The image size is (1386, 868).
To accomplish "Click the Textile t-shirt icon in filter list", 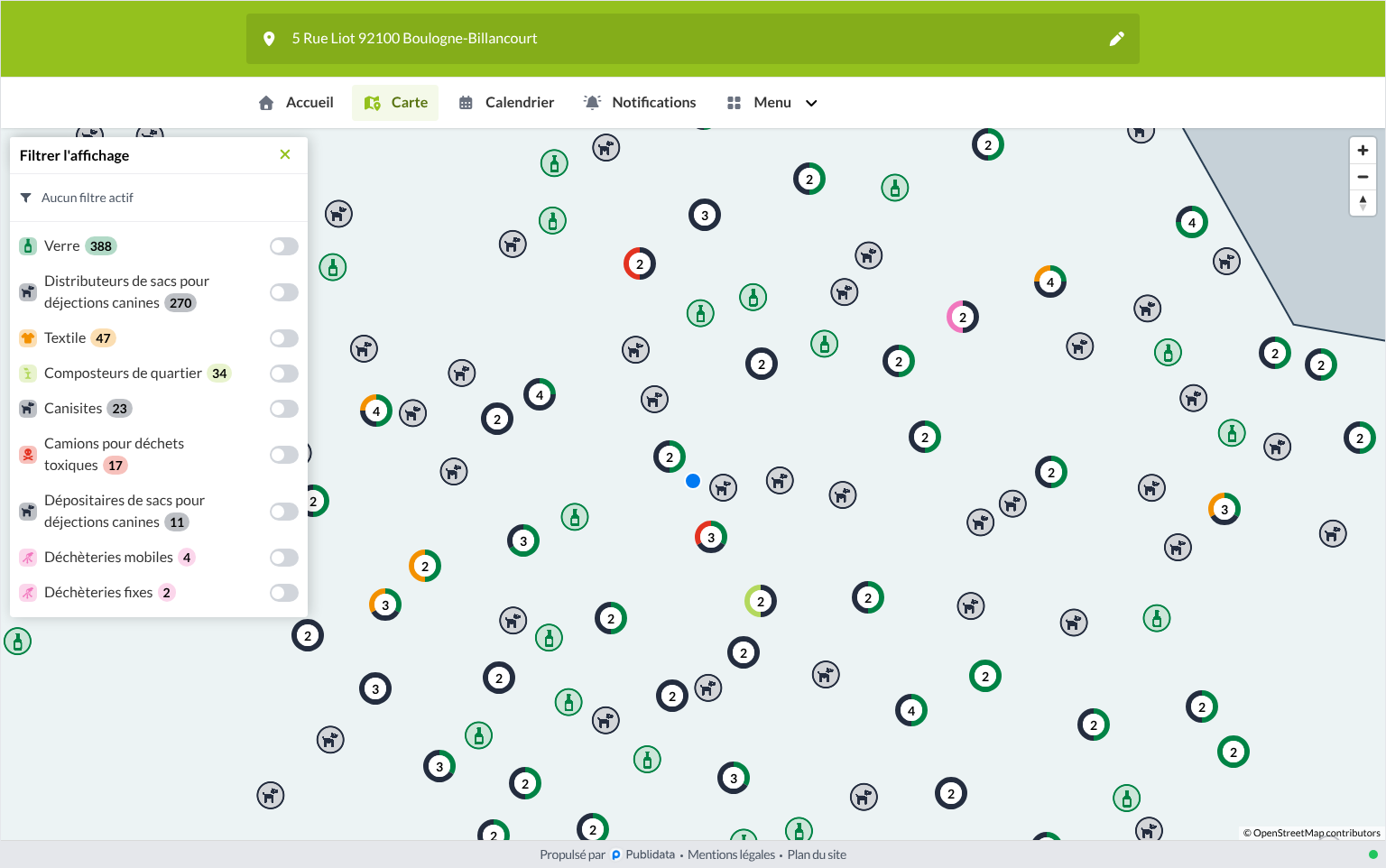I will pos(28,338).
